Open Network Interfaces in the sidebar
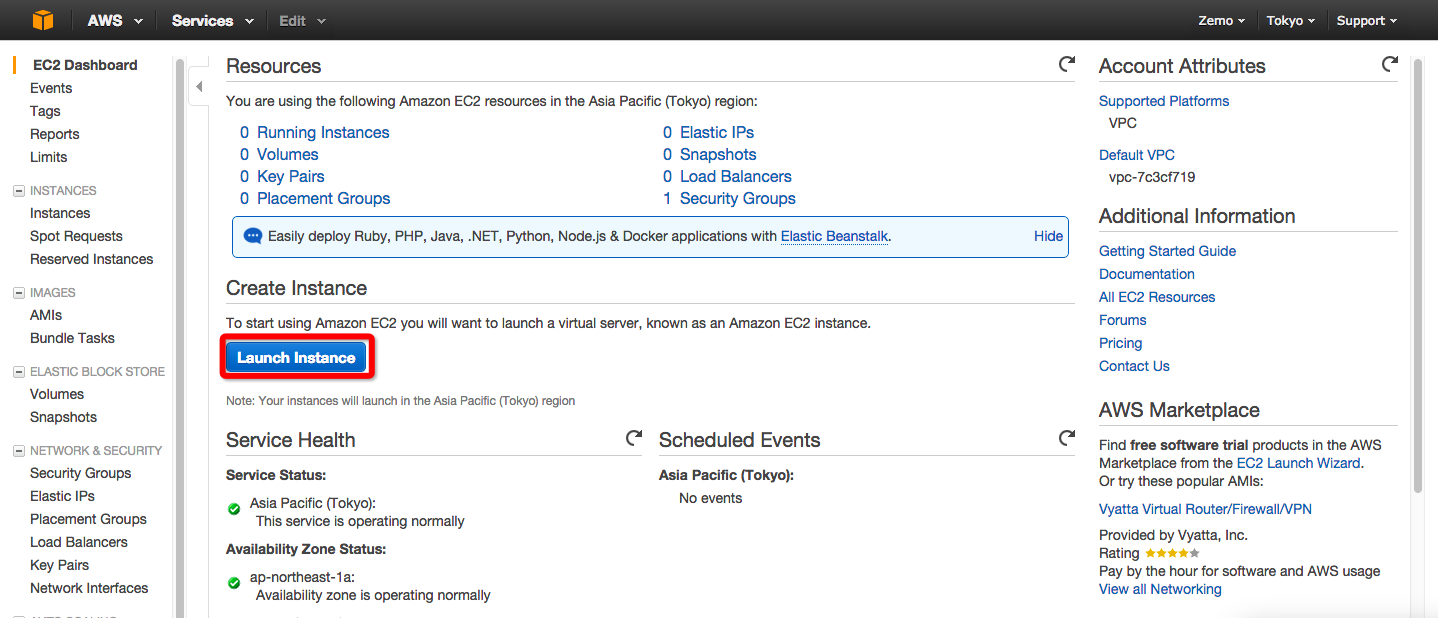 (x=89, y=588)
